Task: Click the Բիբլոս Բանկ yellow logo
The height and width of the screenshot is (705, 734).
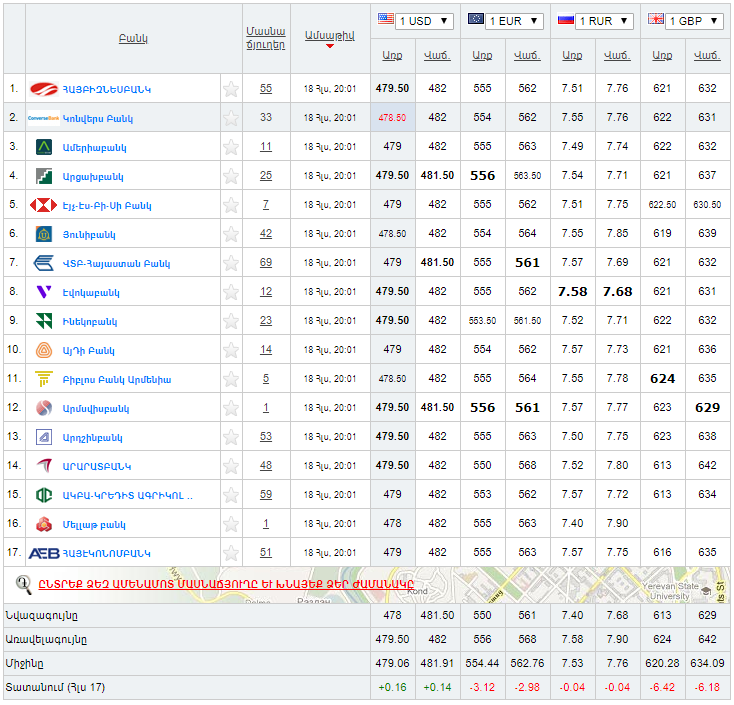Action: (44, 379)
